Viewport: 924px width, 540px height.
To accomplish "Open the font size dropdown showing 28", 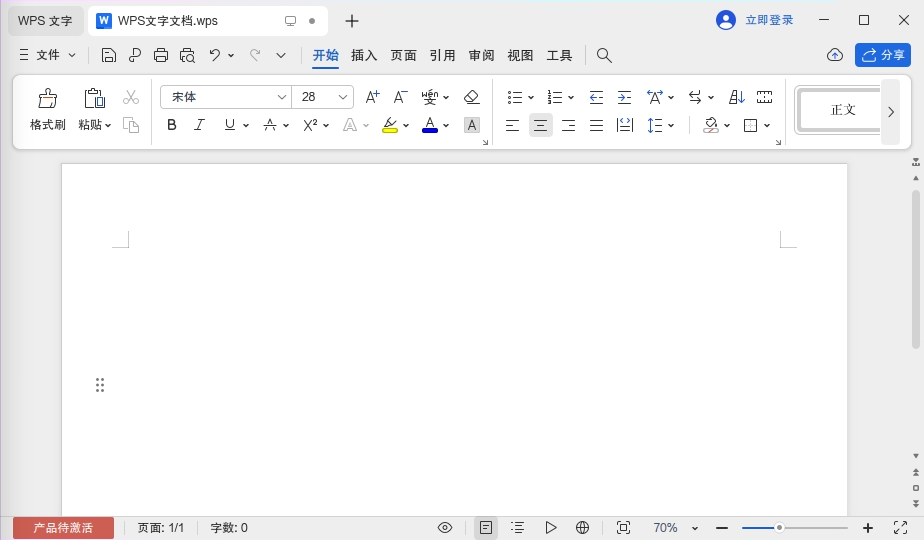I will point(342,97).
